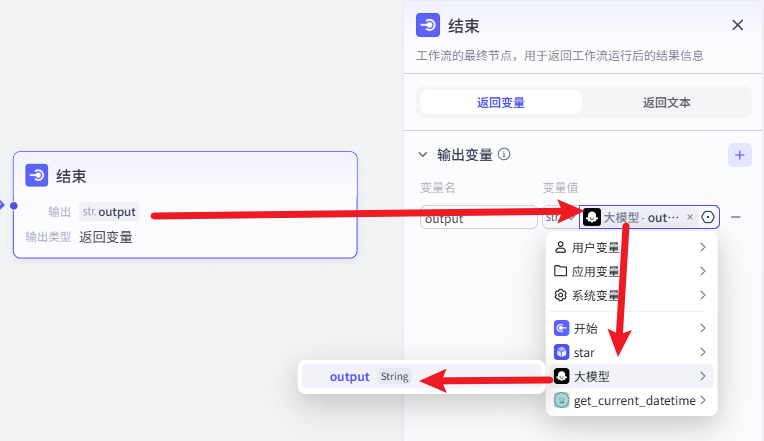This screenshot has width=764, height=441.
Task: Click the 结束 title in the panel header
Action: pyautogui.click(x=463, y=26)
